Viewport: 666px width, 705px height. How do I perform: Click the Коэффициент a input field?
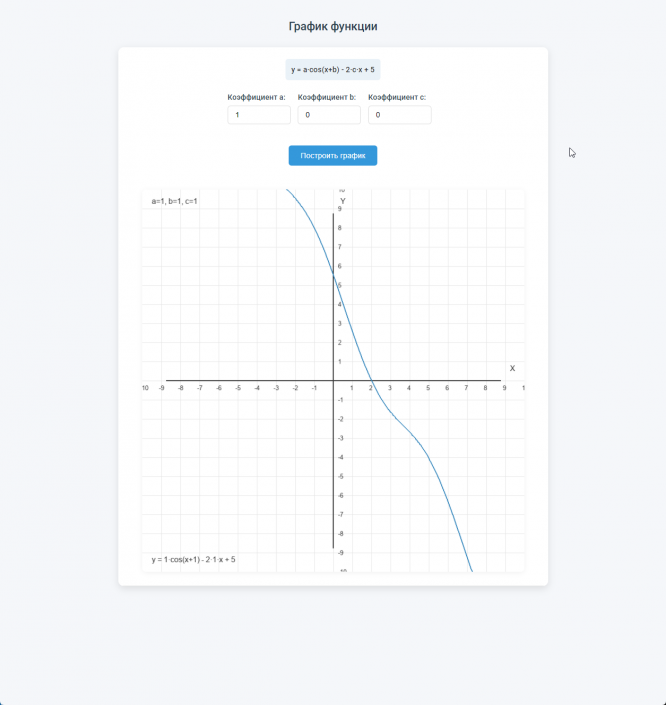(x=259, y=116)
